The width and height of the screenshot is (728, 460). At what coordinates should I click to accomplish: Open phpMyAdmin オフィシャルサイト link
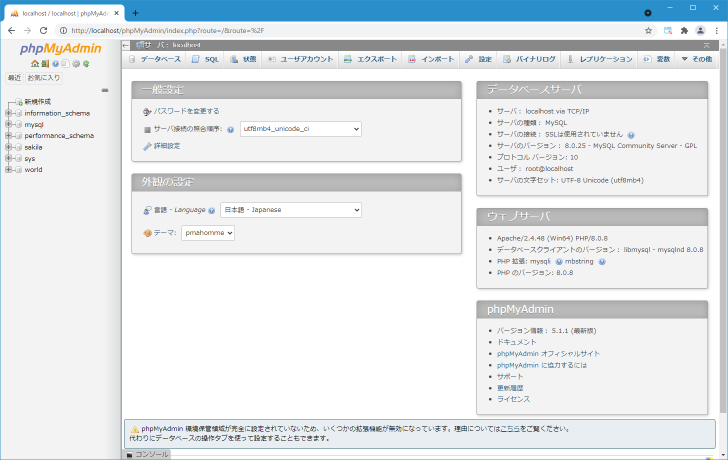click(548, 354)
